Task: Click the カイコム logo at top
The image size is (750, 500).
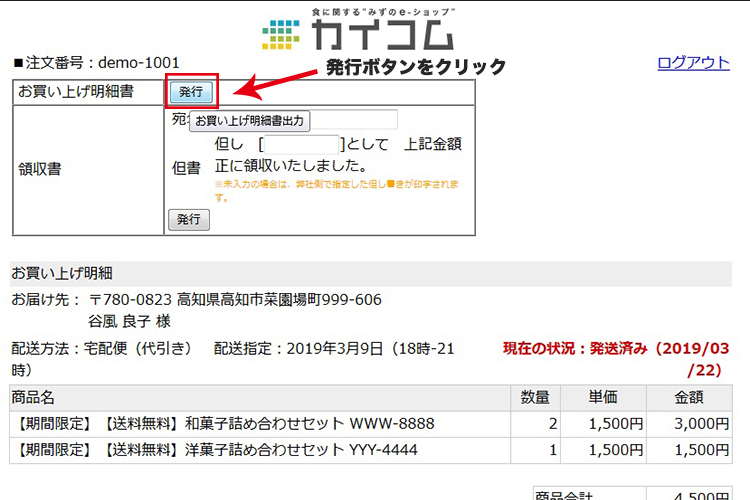Action: [358, 31]
